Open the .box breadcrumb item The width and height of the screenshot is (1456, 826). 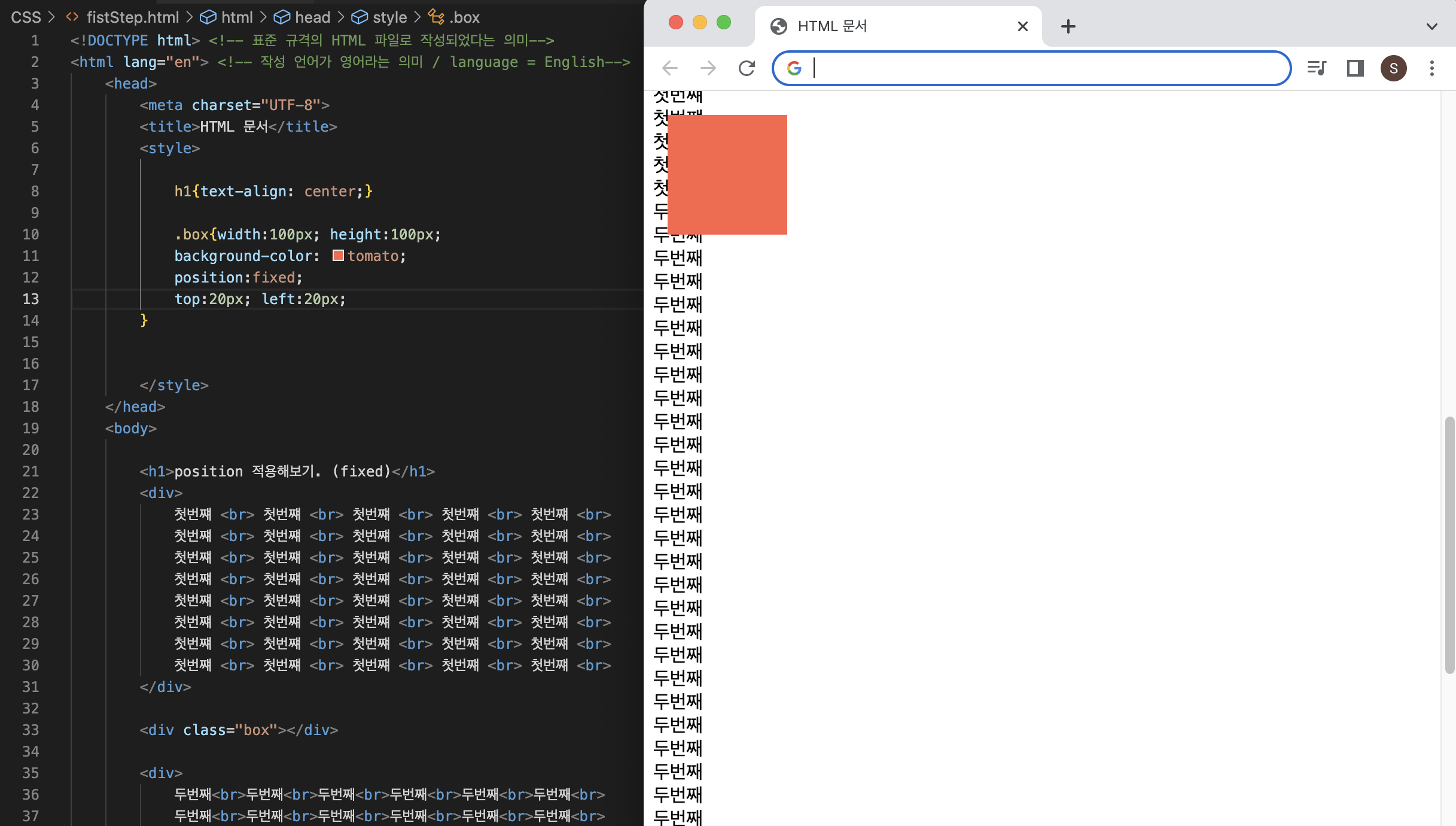(x=464, y=17)
